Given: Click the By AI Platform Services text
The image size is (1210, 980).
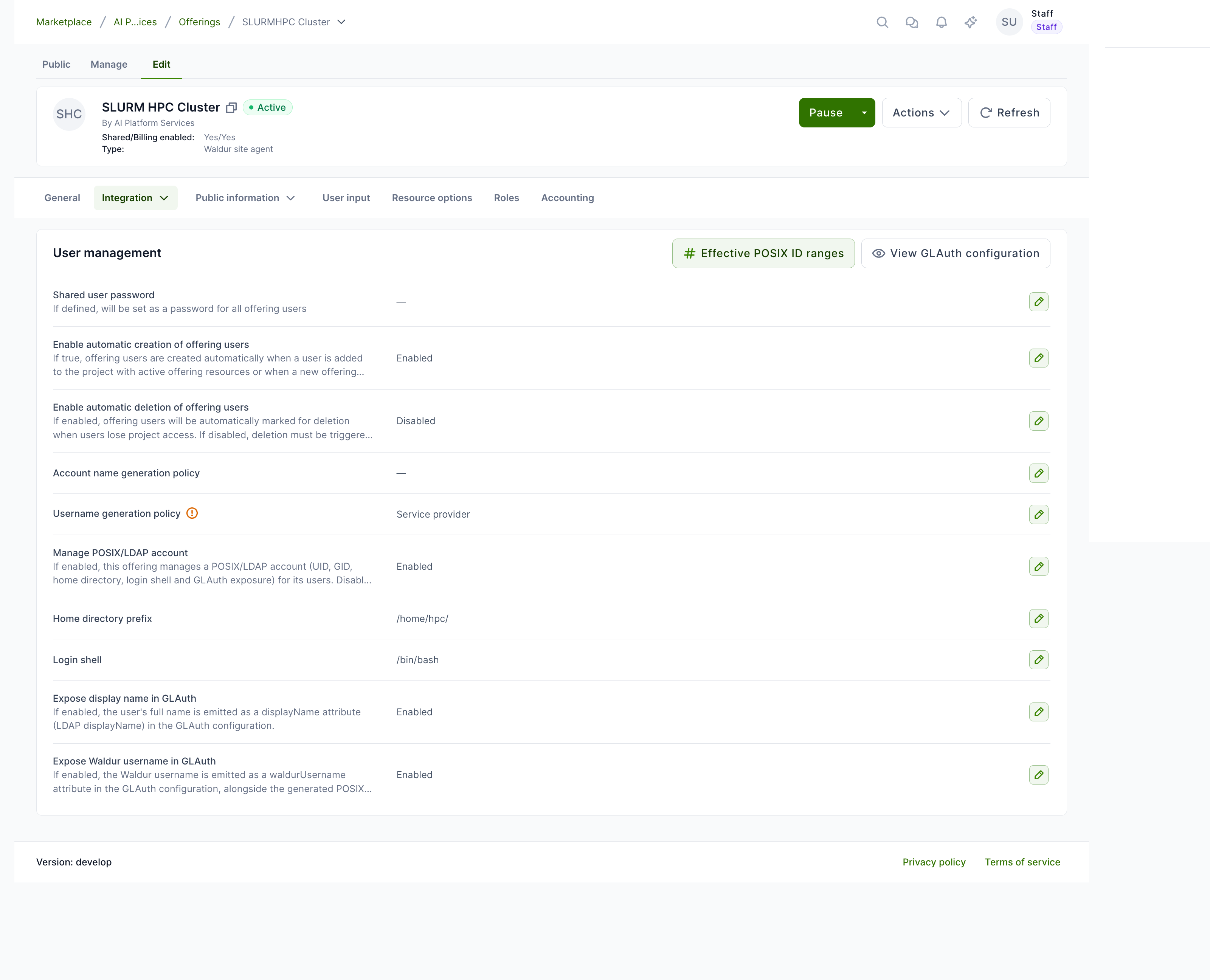Looking at the screenshot, I should coord(148,123).
